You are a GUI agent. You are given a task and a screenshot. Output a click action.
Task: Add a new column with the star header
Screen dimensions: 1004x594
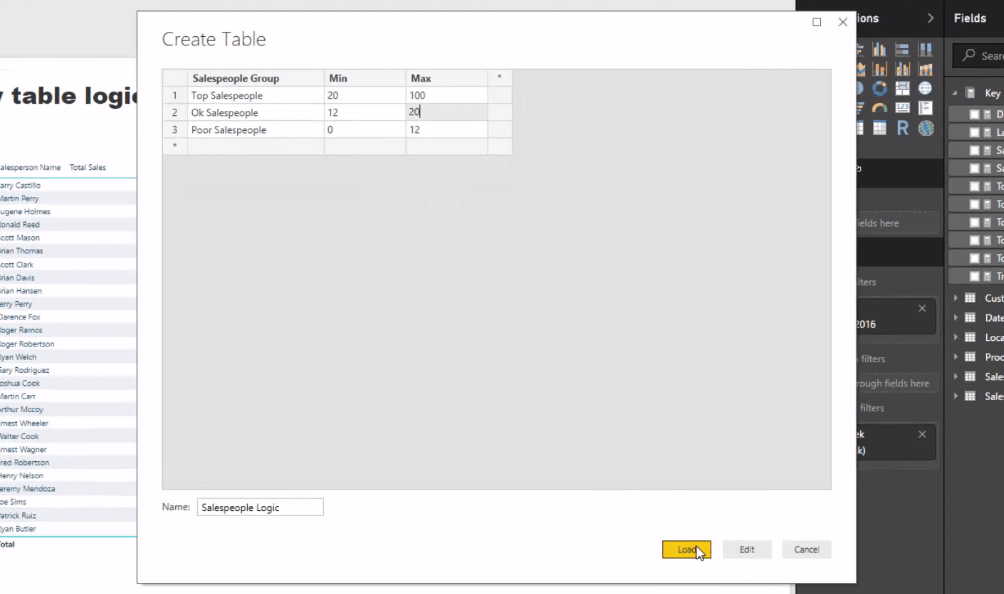coord(499,77)
